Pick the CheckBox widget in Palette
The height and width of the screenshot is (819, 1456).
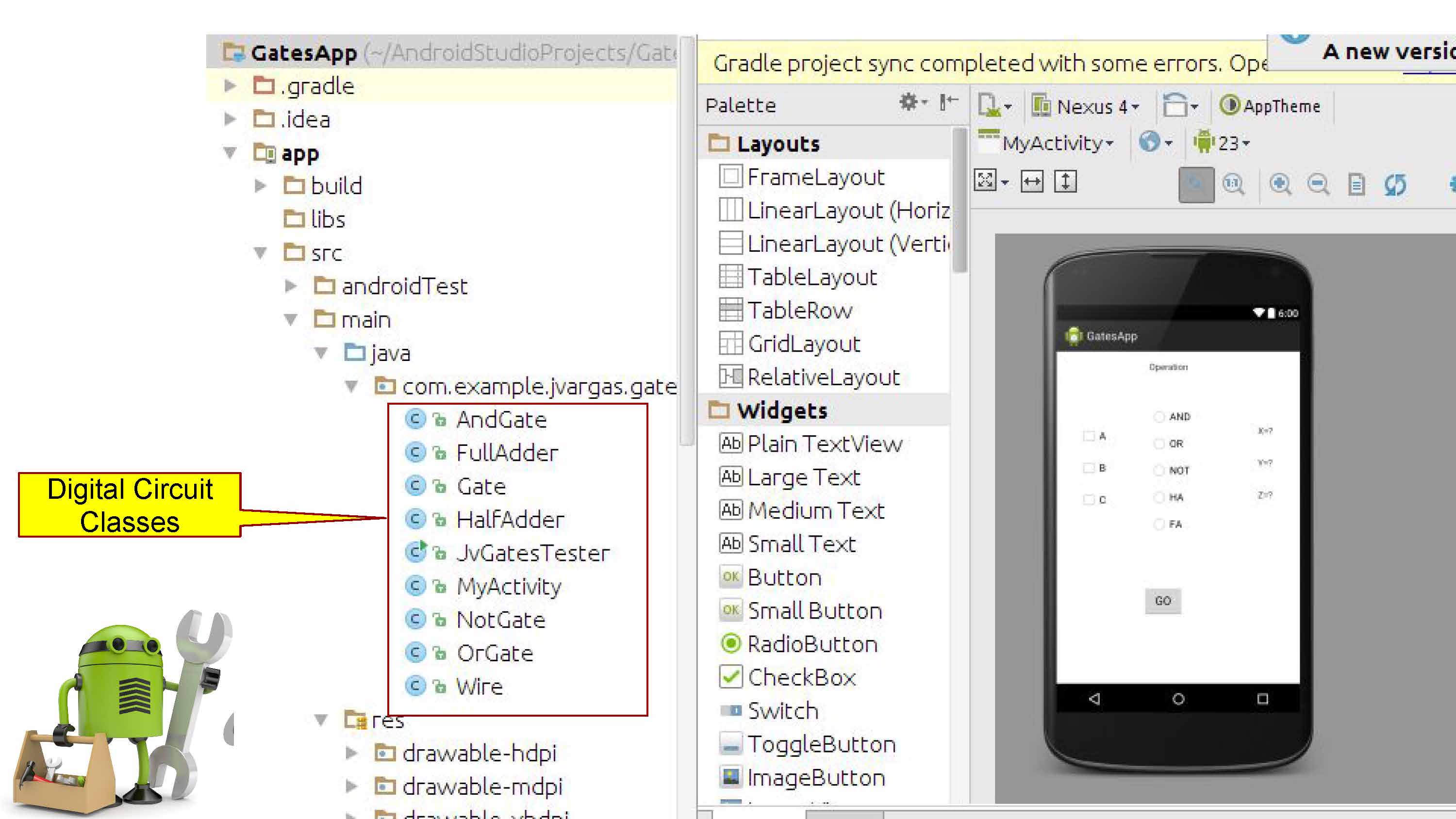click(801, 677)
